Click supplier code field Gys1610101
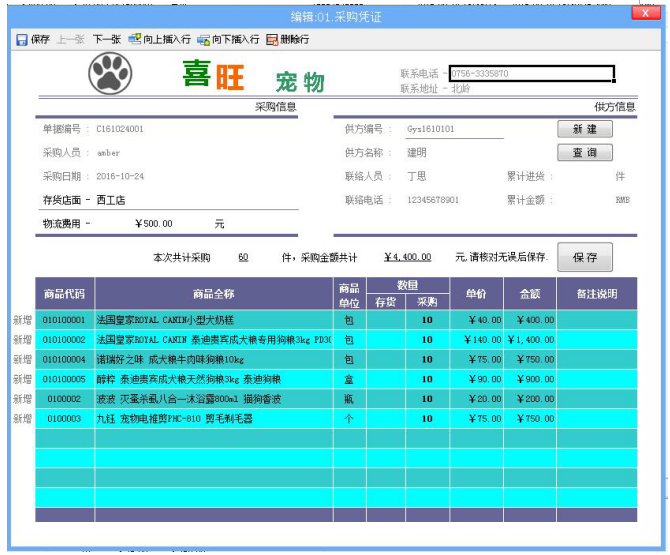670x555 pixels. 455,129
